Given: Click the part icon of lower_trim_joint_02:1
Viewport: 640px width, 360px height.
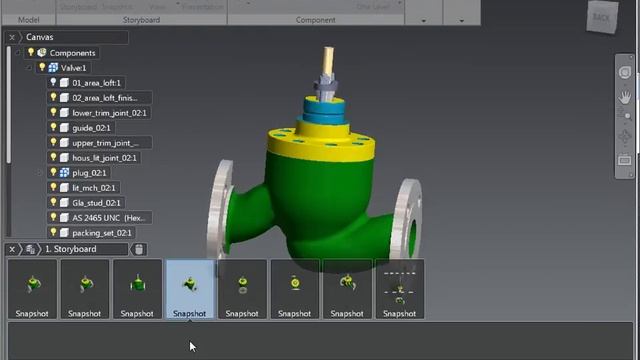Looking at the screenshot, I should (x=64, y=113).
